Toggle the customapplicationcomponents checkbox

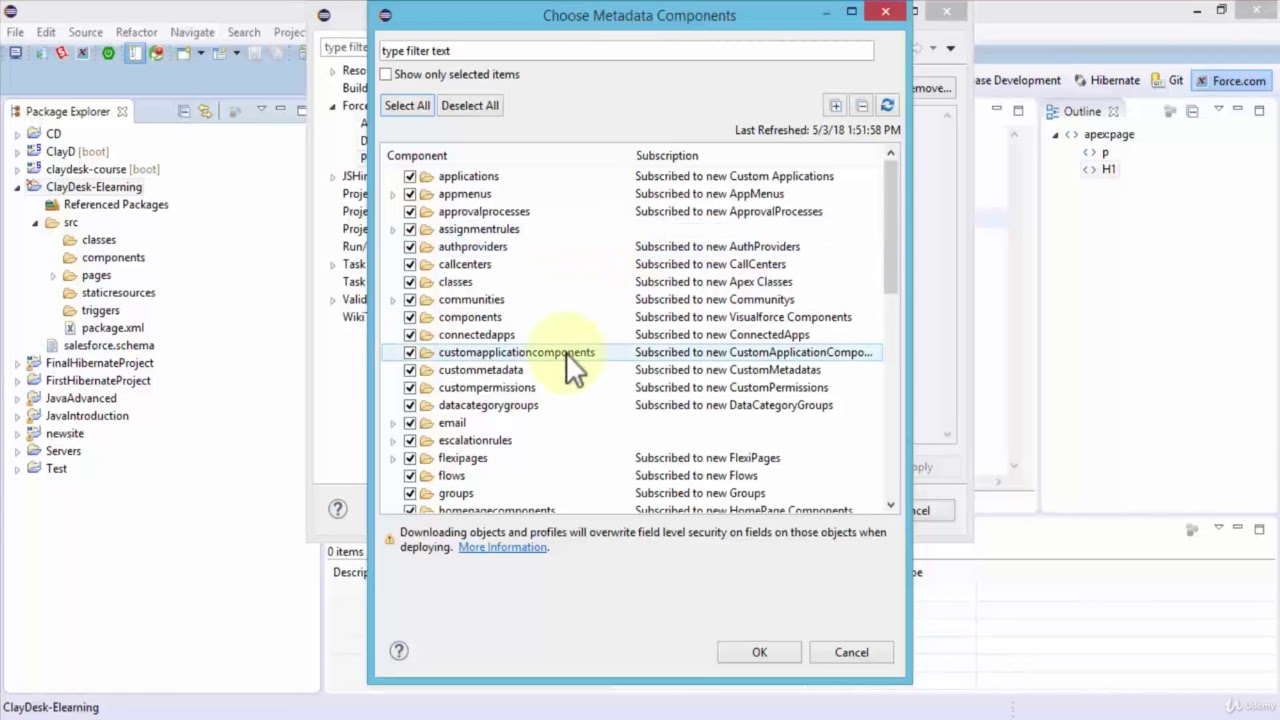point(410,352)
